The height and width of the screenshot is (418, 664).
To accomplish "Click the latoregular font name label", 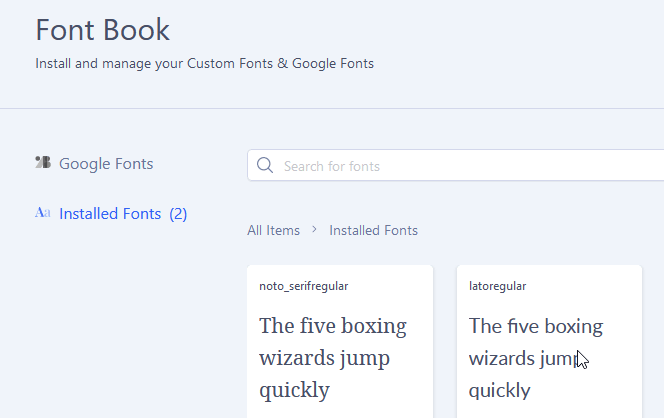I will coord(497,286).
